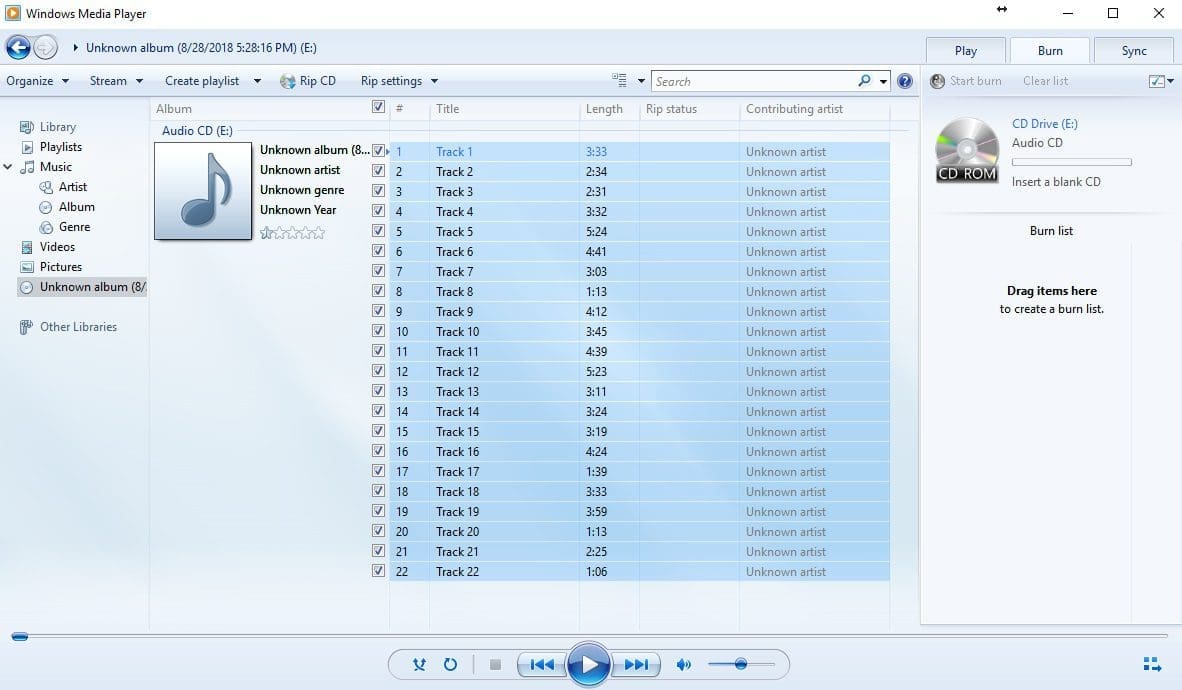
Task: Uncheck Track 22
Action: click(x=378, y=570)
